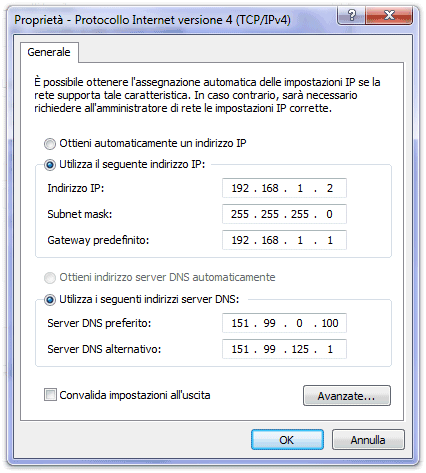Open the Generale tab
The image size is (426, 473).
(49, 52)
